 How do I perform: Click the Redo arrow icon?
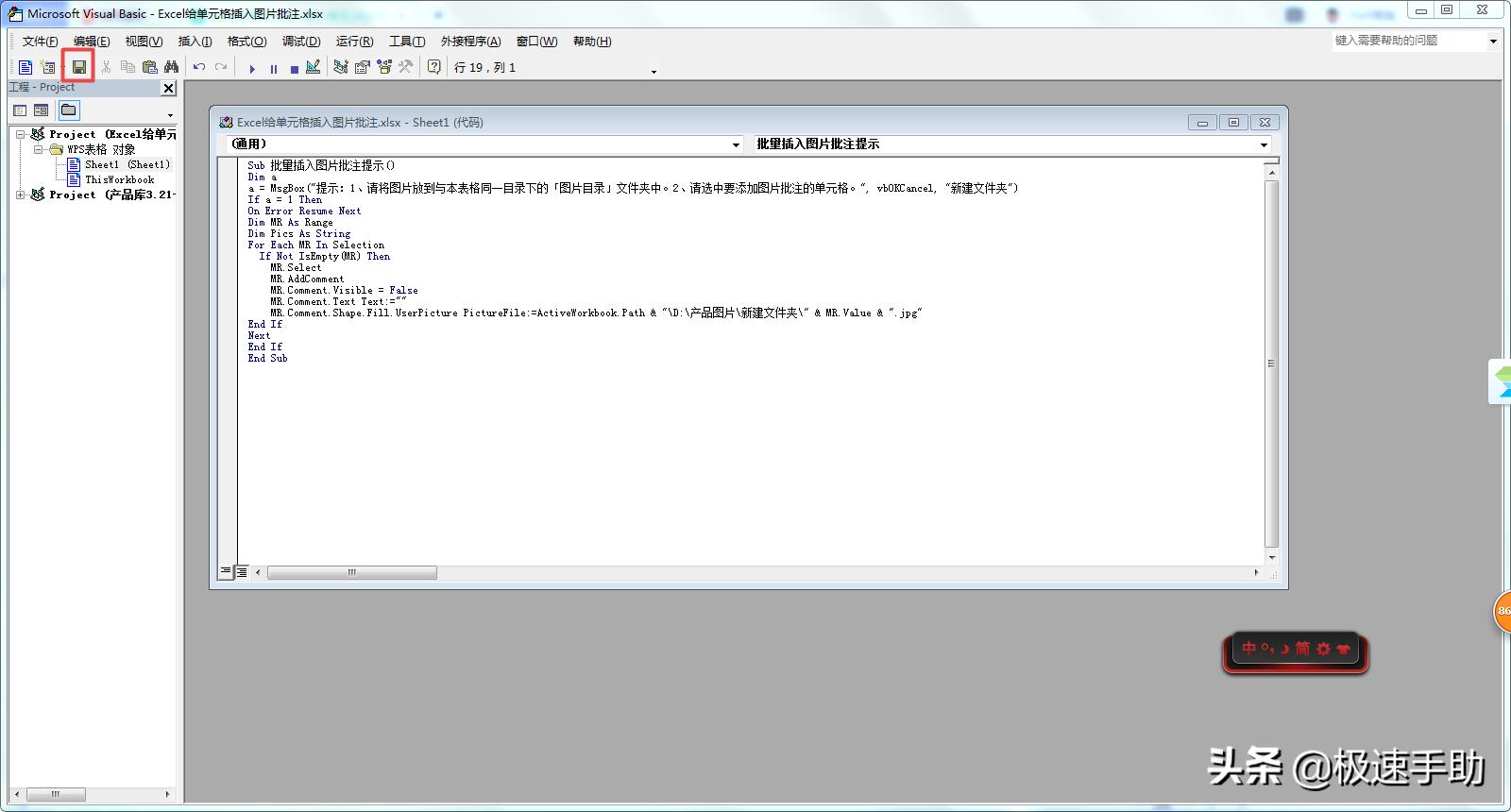coord(221,67)
